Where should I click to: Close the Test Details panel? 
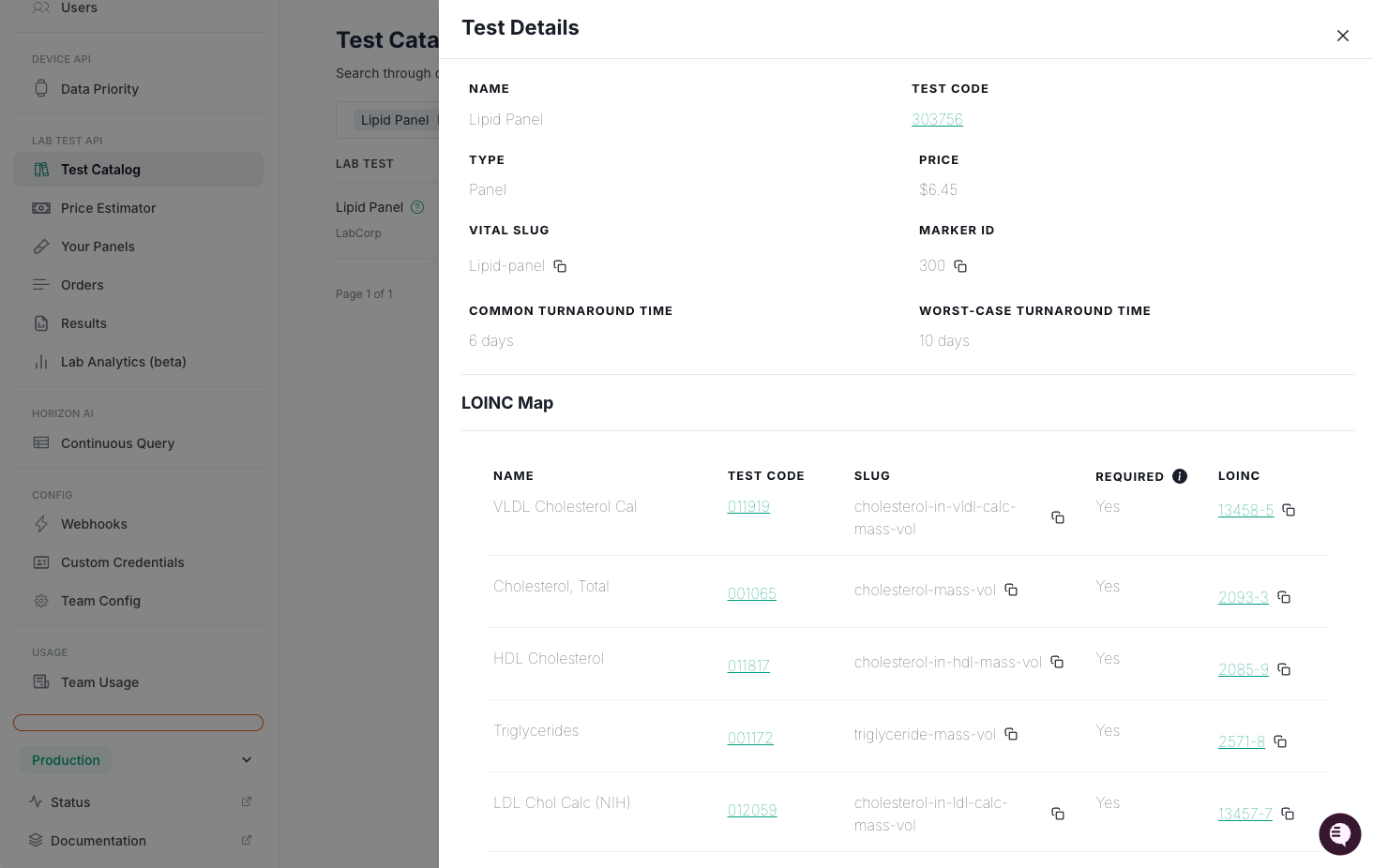pyautogui.click(x=1343, y=36)
